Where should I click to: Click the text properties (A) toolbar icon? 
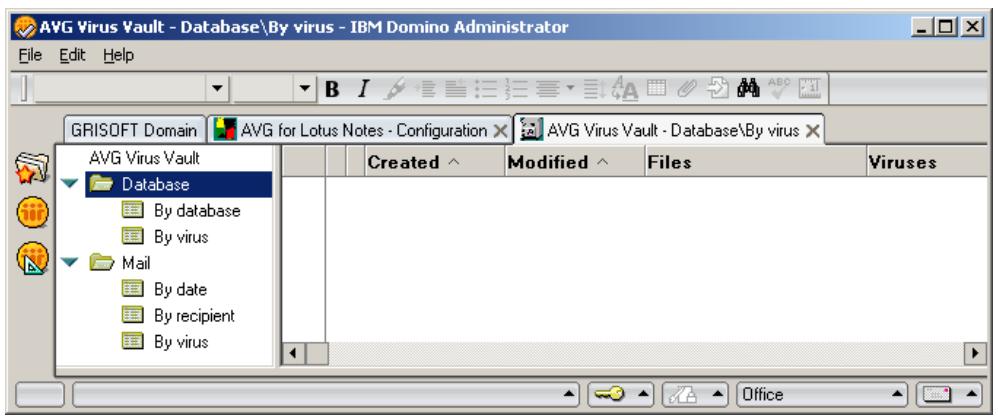point(624,90)
